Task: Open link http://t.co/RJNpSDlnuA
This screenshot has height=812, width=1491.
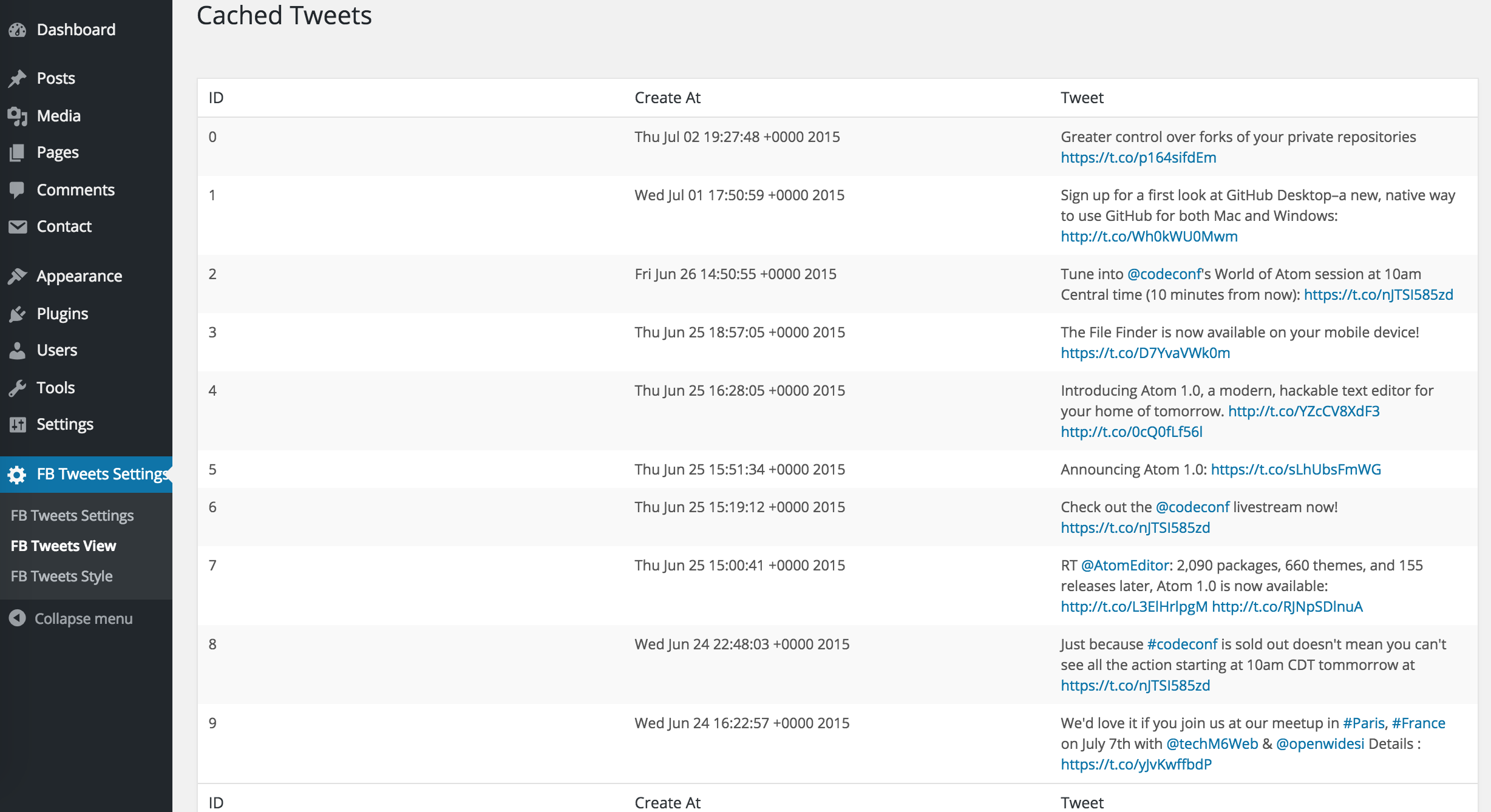Action: click(x=1288, y=607)
